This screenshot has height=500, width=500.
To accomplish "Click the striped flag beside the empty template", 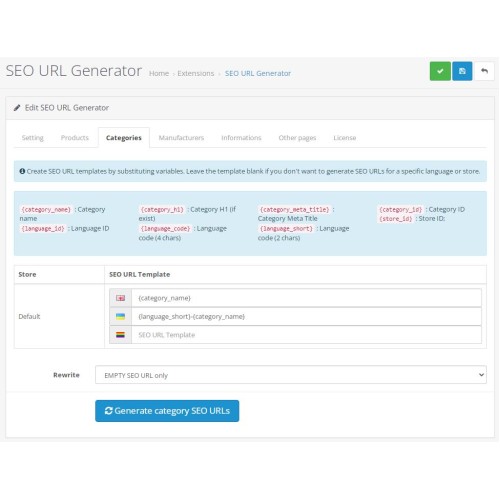I will 120,335.
